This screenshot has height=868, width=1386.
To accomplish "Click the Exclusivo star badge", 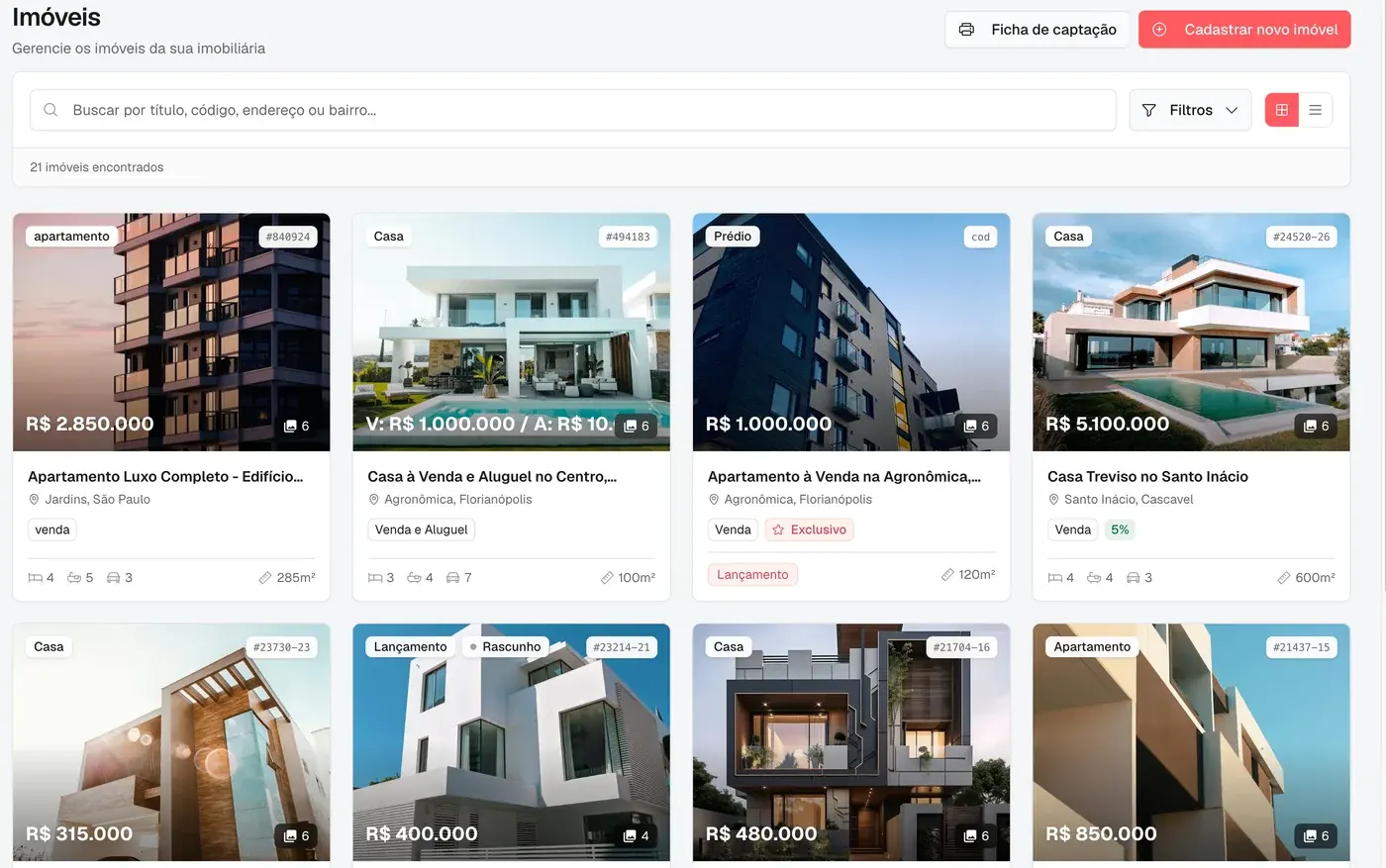I will click(x=809, y=530).
